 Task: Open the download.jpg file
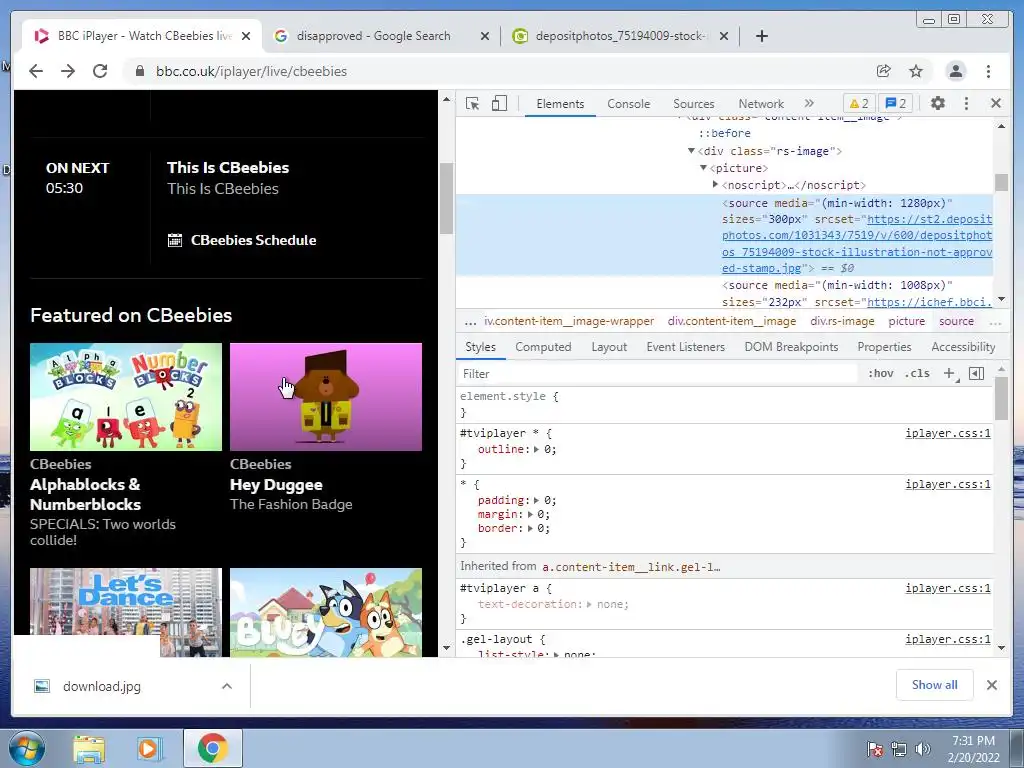[102, 686]
